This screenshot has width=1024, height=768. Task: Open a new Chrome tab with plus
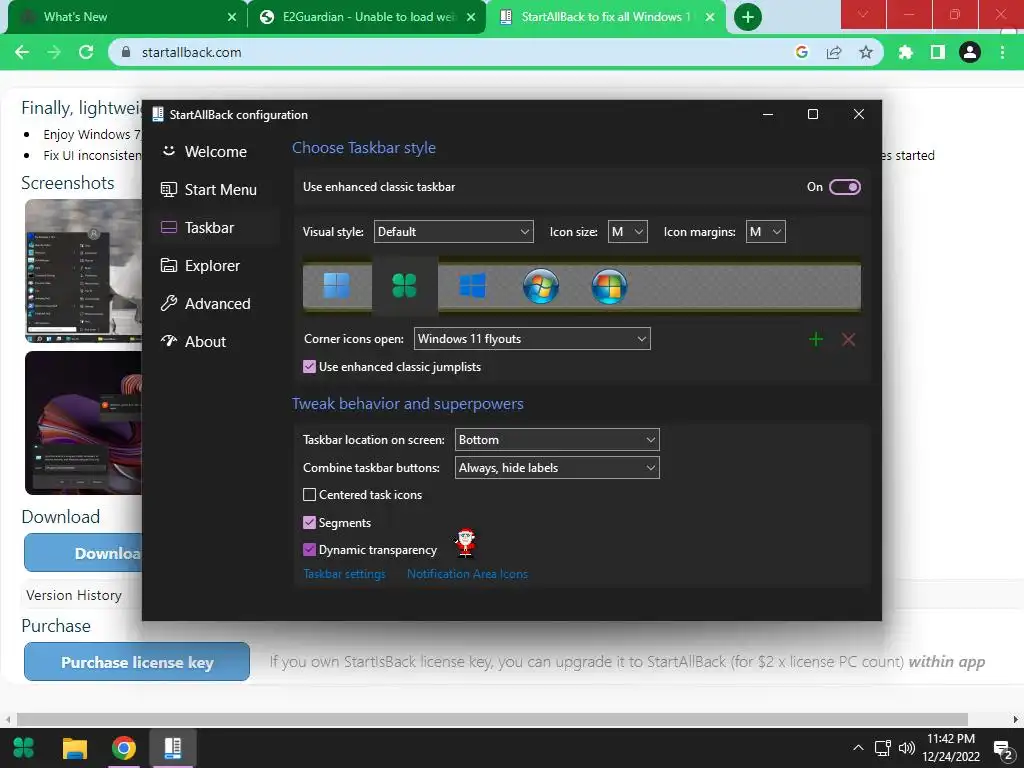[748, 17]
